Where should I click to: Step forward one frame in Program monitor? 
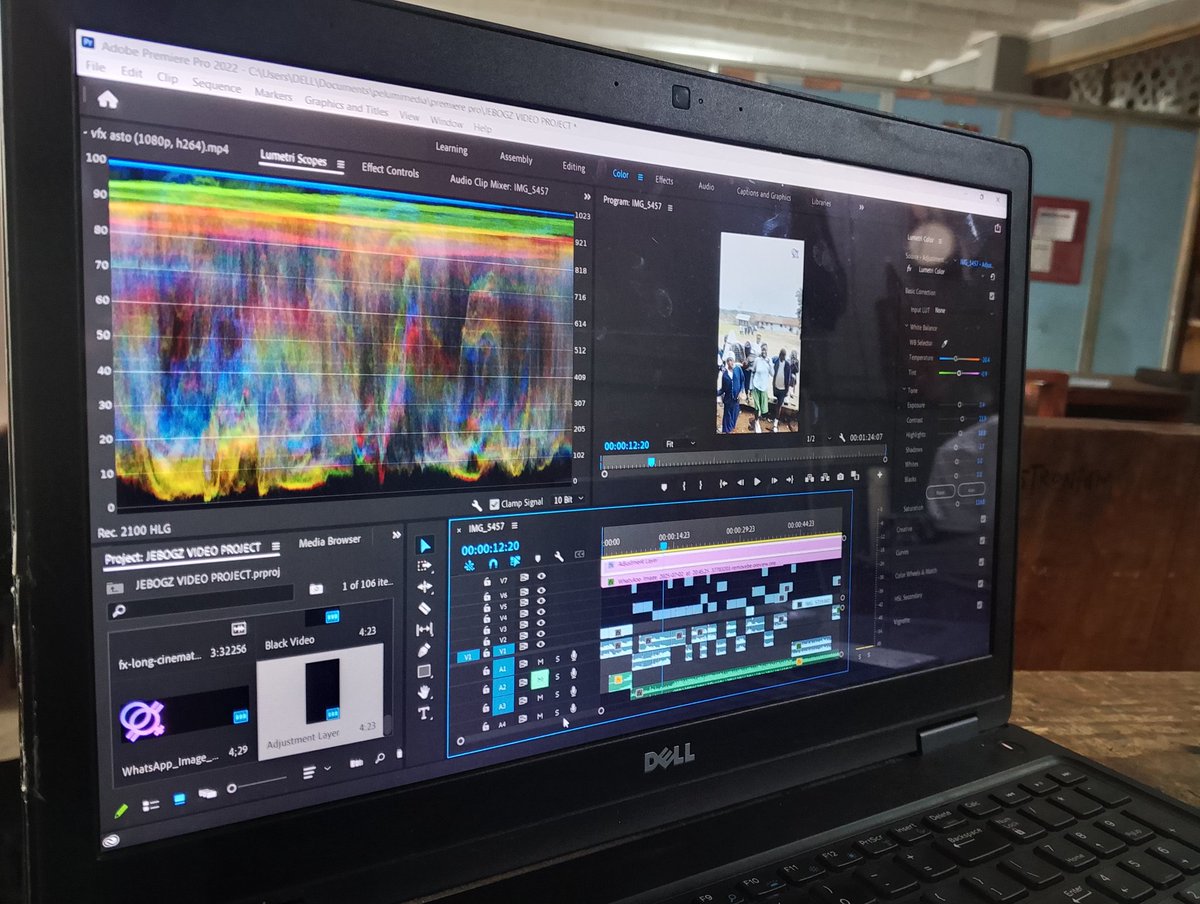[x=773, y=480]
